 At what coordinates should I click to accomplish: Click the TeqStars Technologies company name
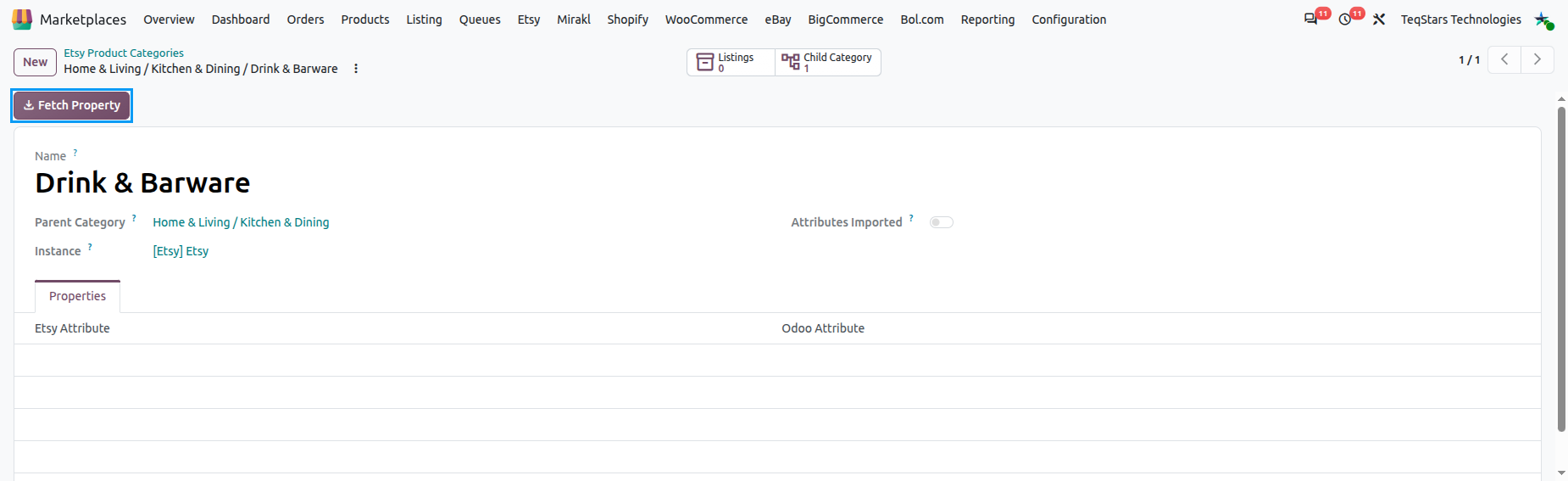1460,20
